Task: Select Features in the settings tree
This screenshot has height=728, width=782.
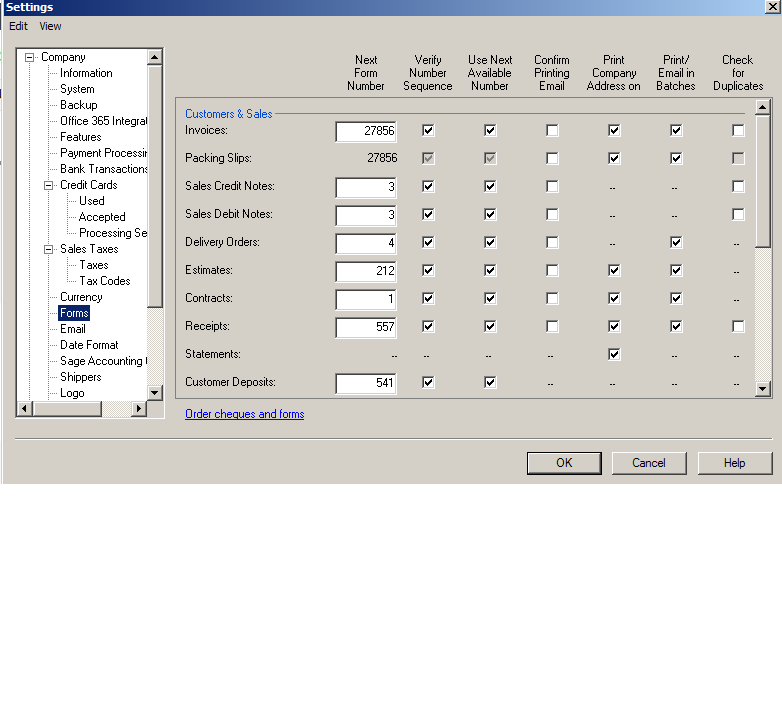Action: pos(81,137)
